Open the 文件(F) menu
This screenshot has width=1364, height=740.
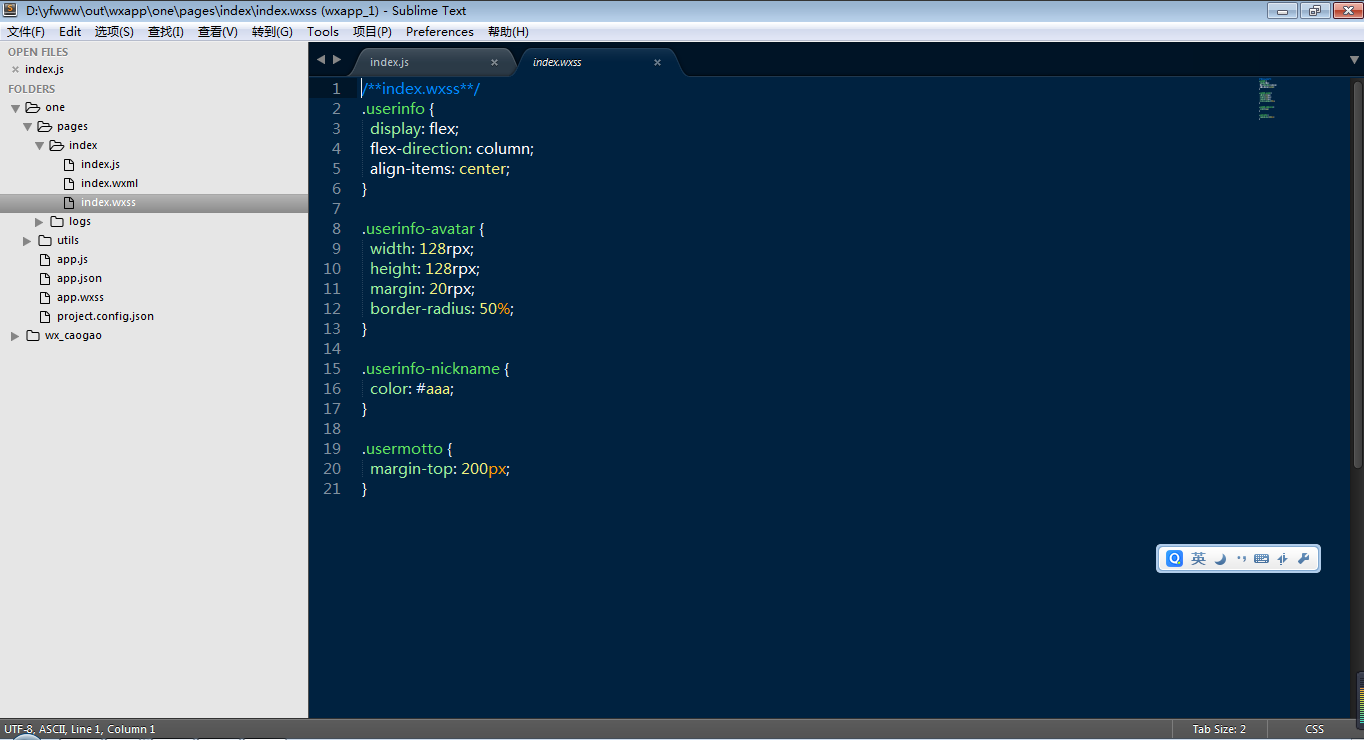pos(26,32)
